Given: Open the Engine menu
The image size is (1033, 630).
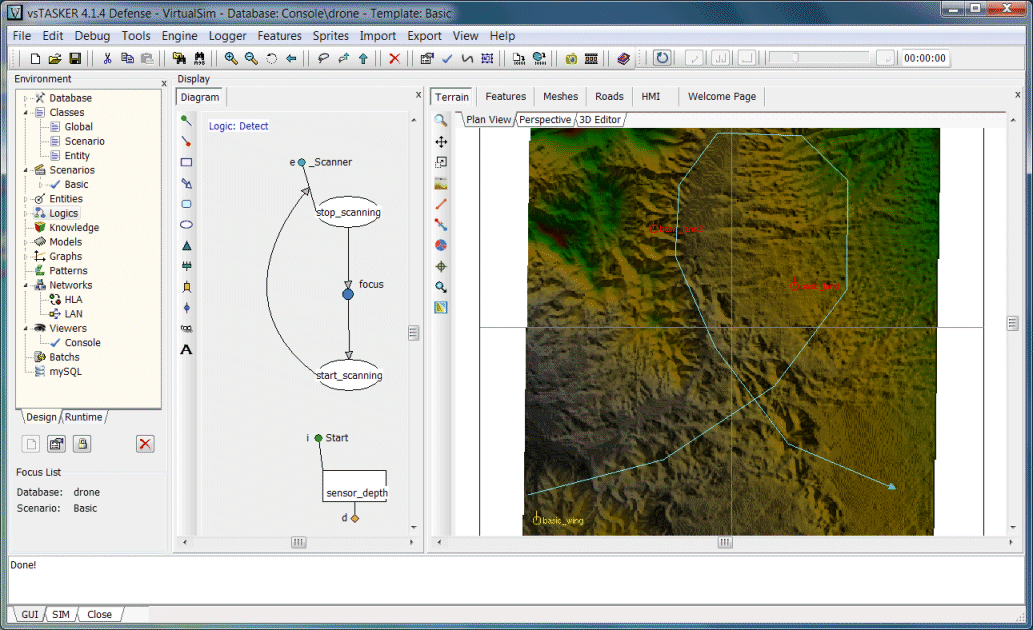Looking at the screenshot, I should click(x=179, y=36).
